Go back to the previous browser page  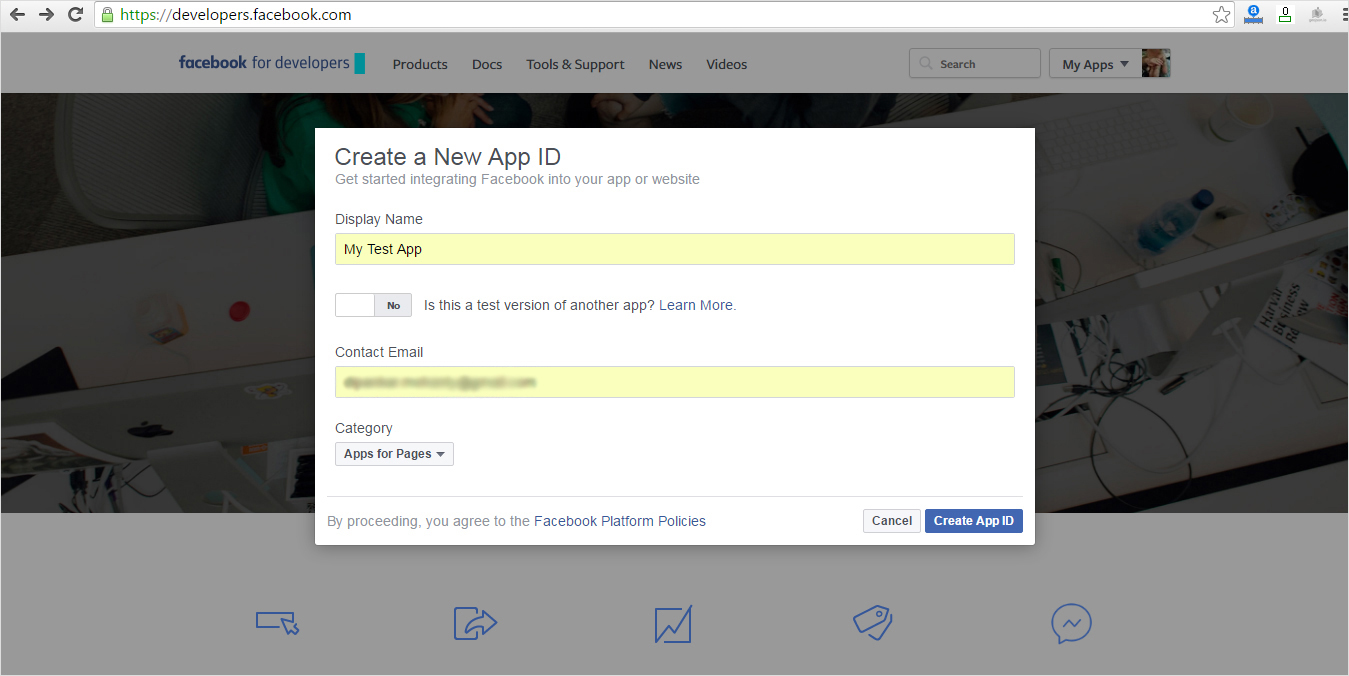click(x=17, y=15)
